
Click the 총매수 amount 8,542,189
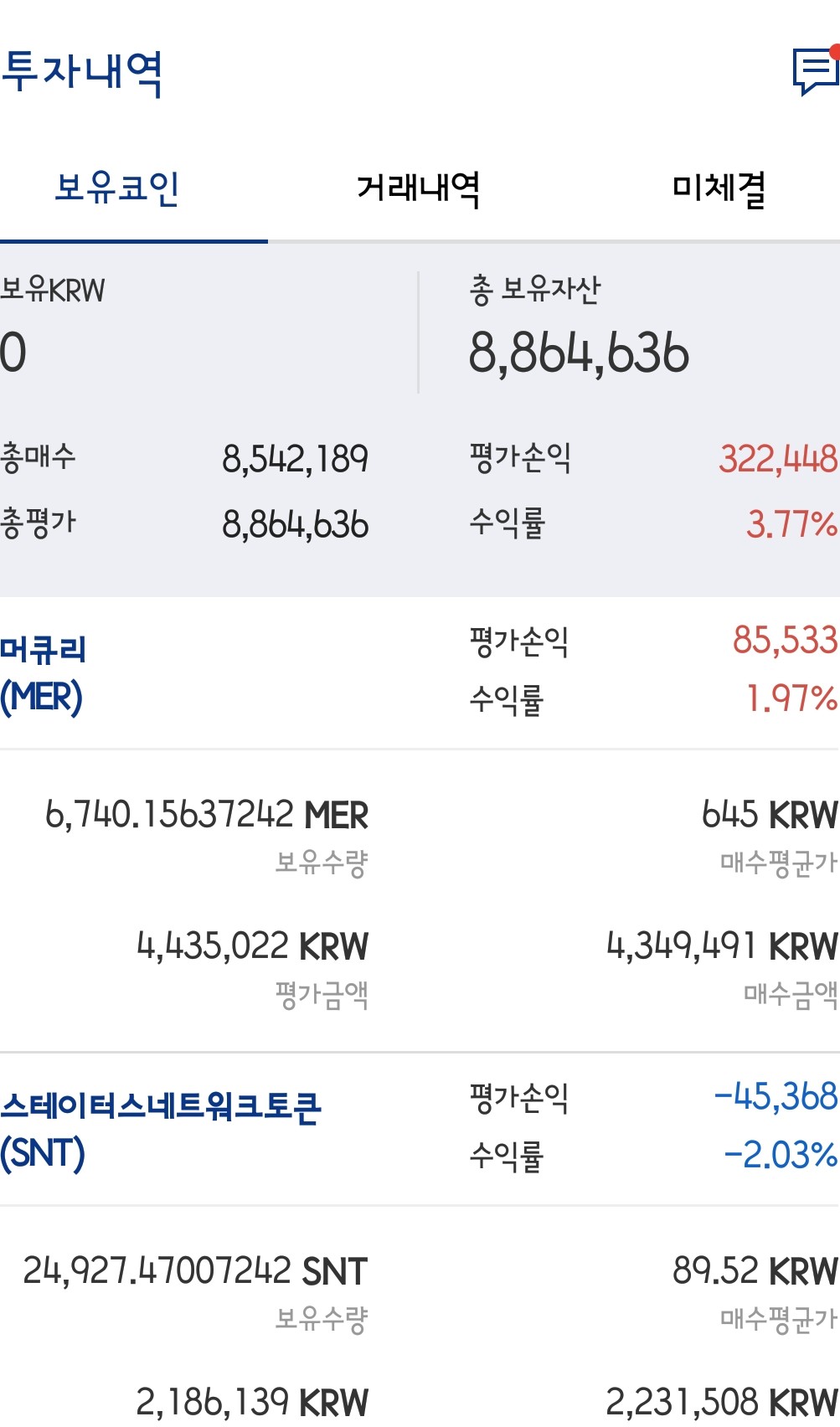pos(297,459)
